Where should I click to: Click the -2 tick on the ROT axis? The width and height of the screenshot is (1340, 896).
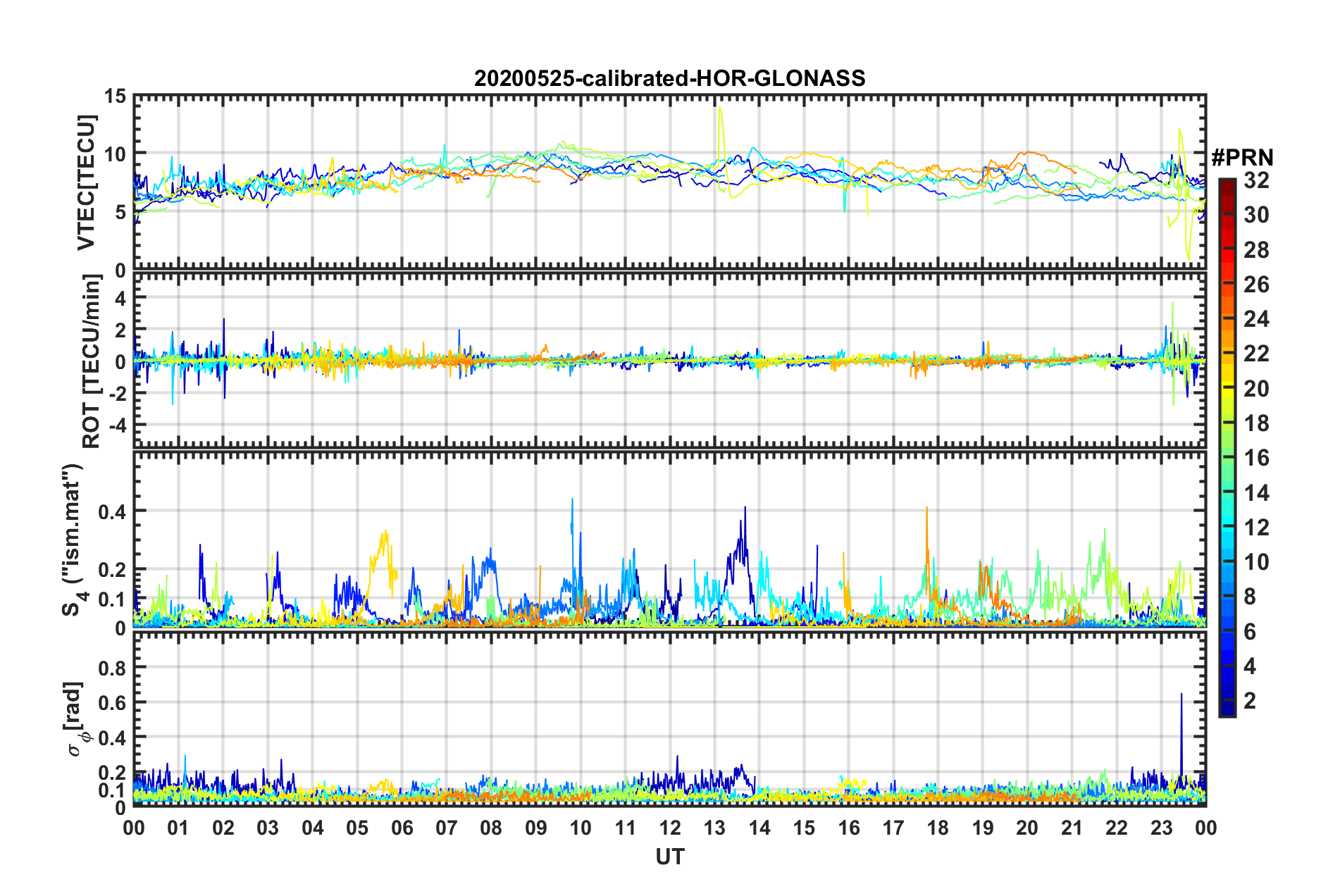click(117, 394)
